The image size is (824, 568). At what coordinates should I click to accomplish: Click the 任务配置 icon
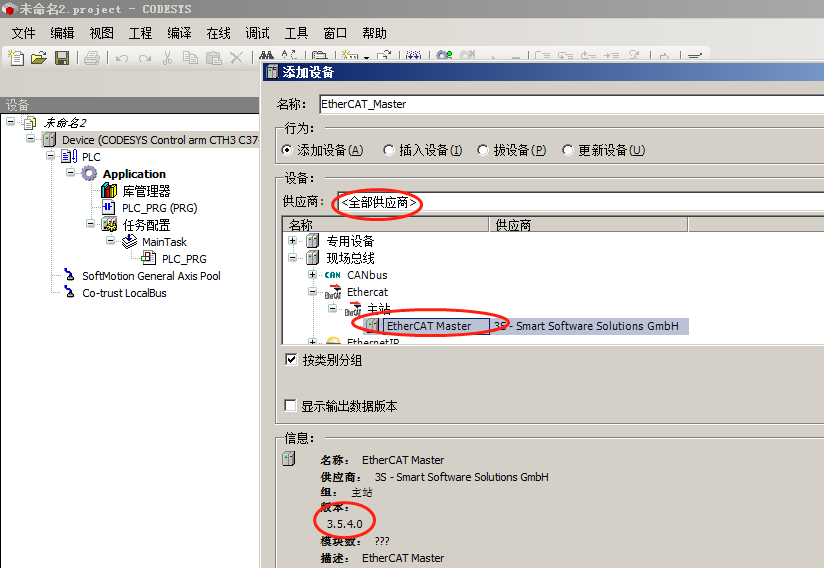tap(109, 225)
